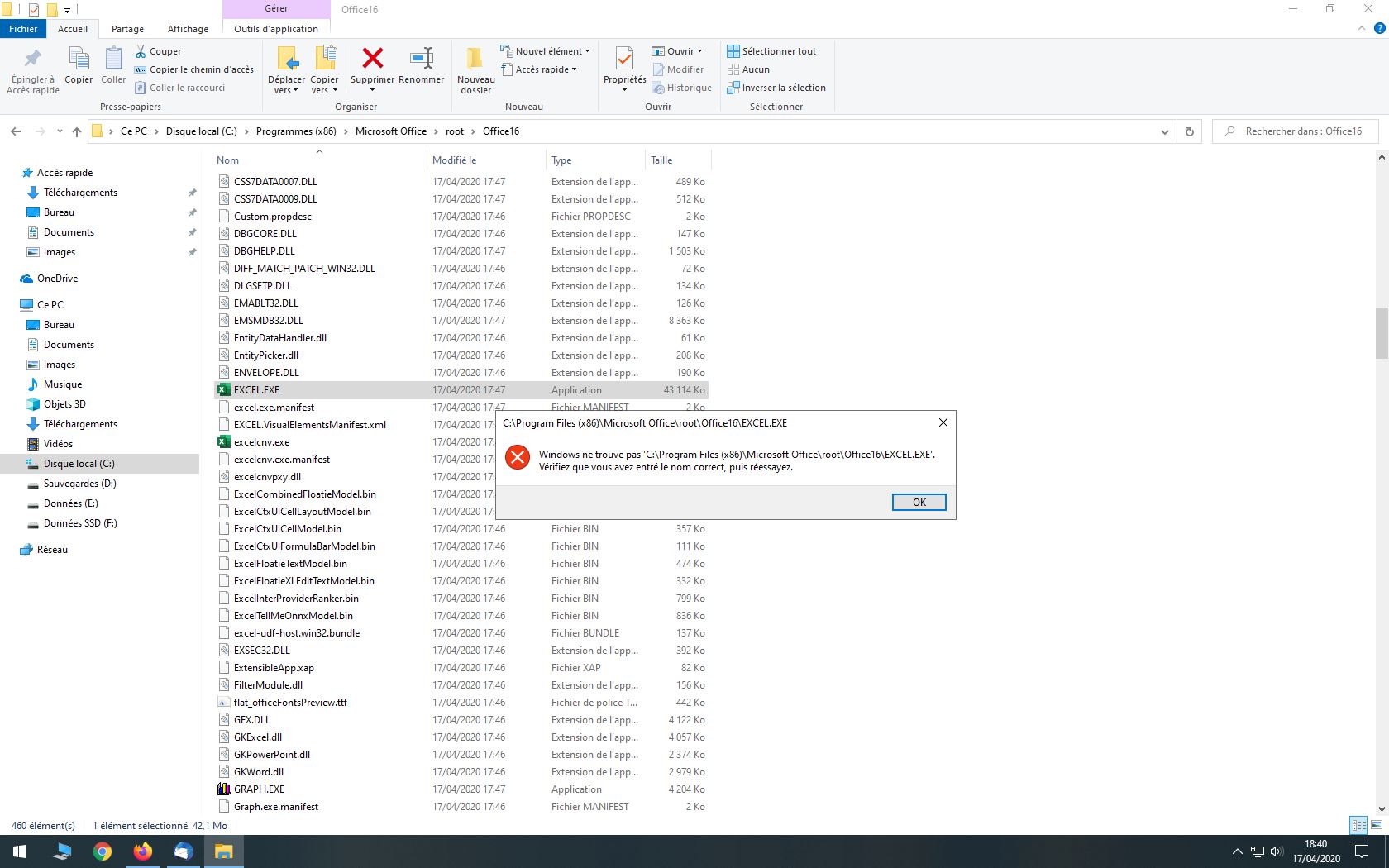Click Inverser la sélection

pyautogui.click(x=776, y=88)
